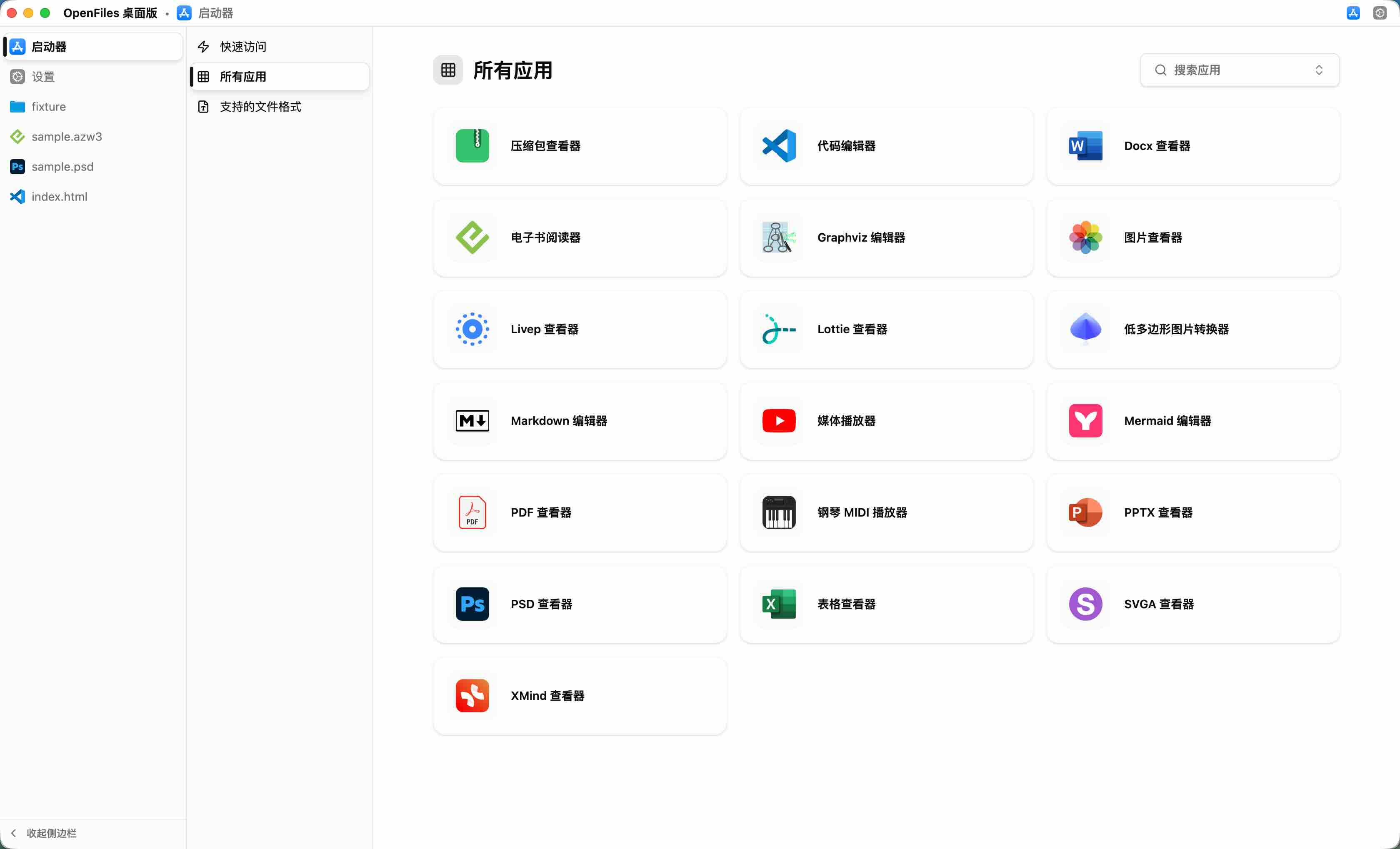The width and height of the screenshot is (1400, 849).
Task: Open the Graphviz 编辑器 app icon
Action: 778,237
